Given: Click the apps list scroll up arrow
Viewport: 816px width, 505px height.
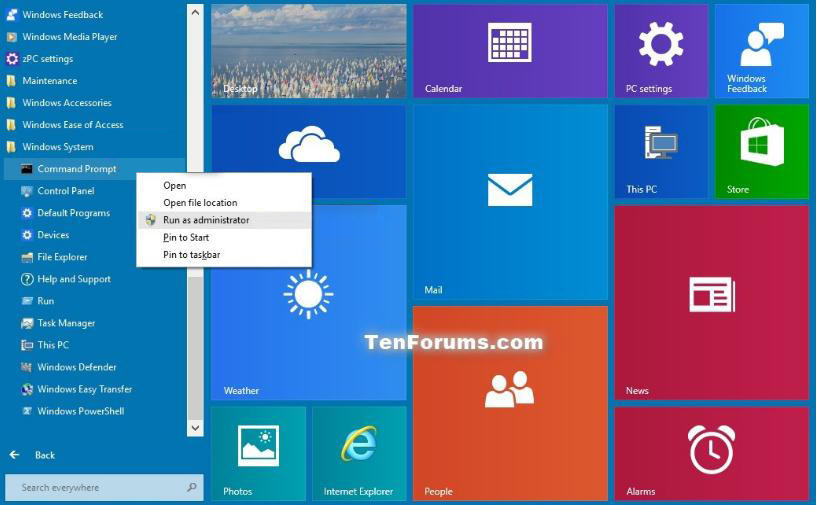Looking at the screenshot, I should (x=195, y=12).
